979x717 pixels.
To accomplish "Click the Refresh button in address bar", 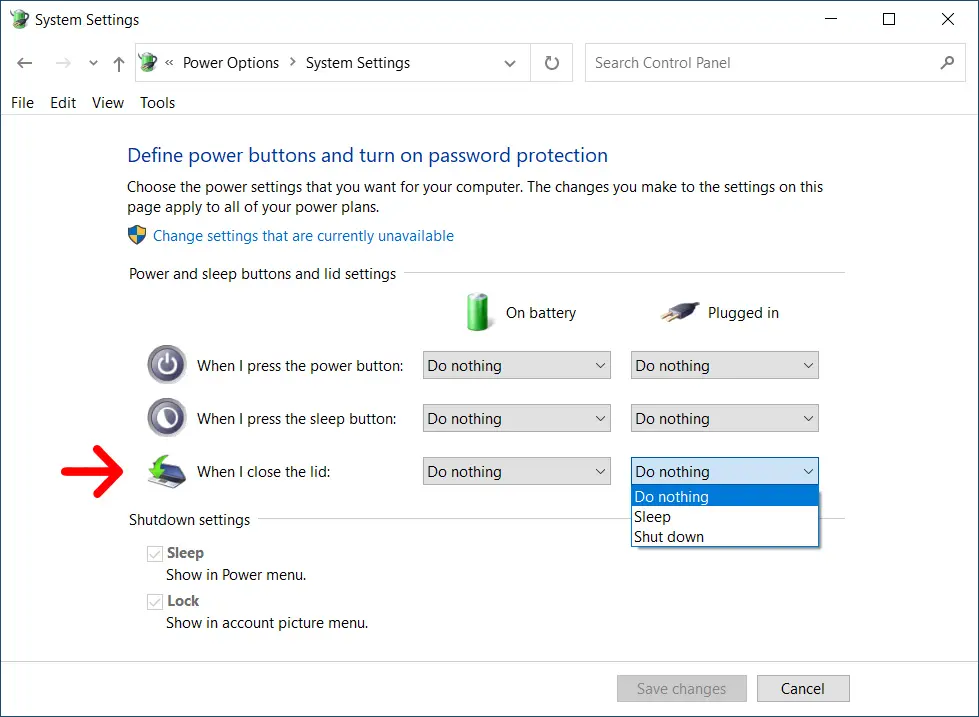I will 551,63.
